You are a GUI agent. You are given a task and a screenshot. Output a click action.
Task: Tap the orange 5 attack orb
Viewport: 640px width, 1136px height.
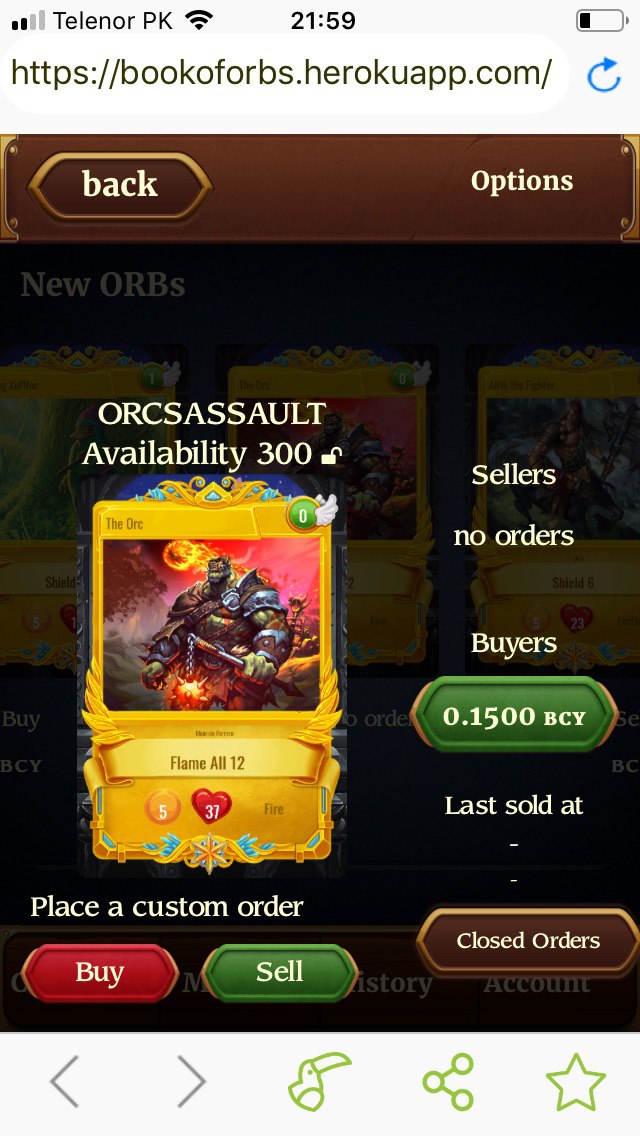(x=162, y=809)
